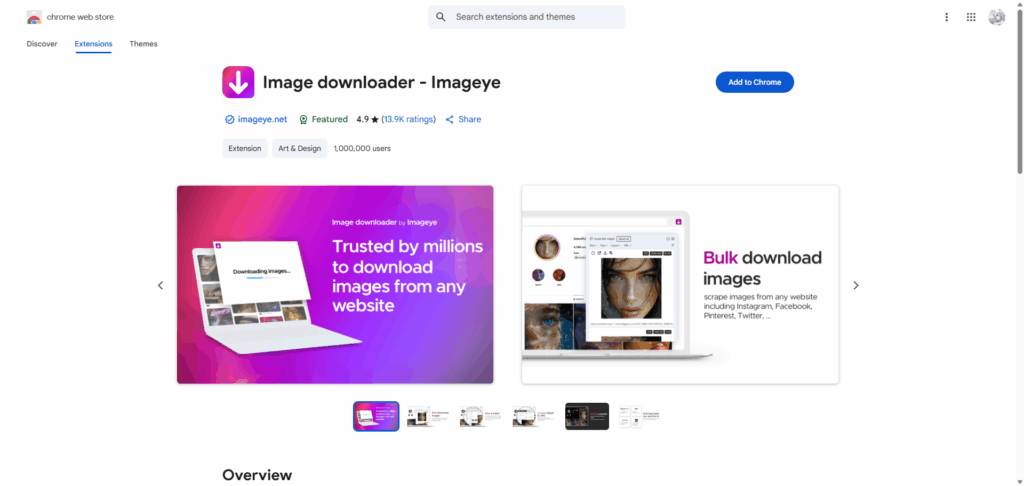This screenshot has height=486, width=1024.
Task: Select the fifth dark carousel thumbnail
Action: click(x=587, y=416)
